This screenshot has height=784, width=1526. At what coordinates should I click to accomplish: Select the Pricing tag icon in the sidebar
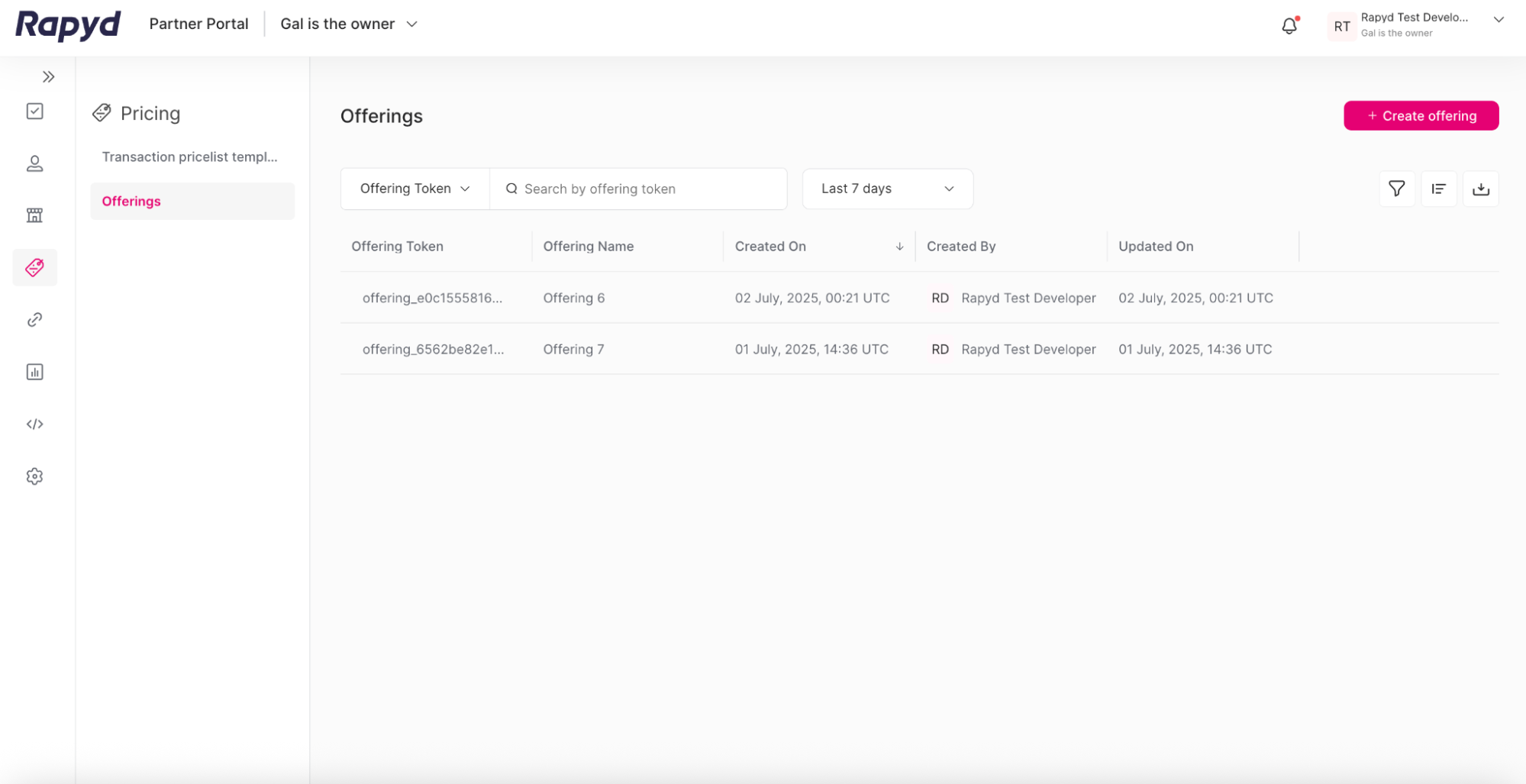point(34,268)
